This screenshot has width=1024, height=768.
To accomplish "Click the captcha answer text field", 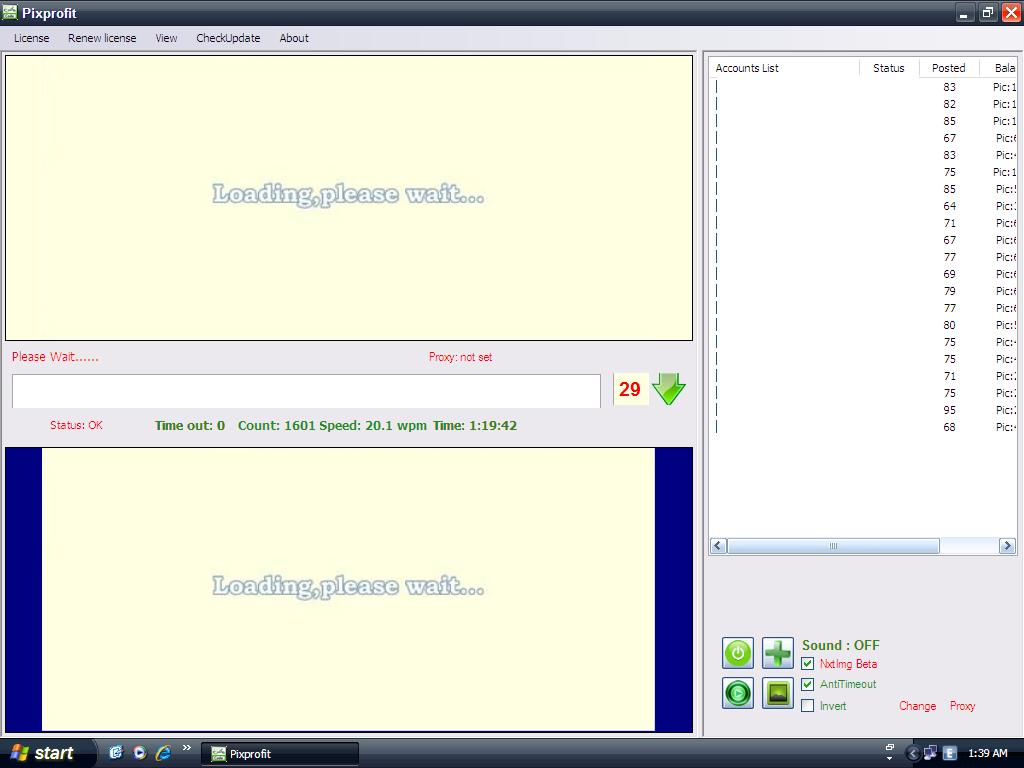I will (306, 391).
